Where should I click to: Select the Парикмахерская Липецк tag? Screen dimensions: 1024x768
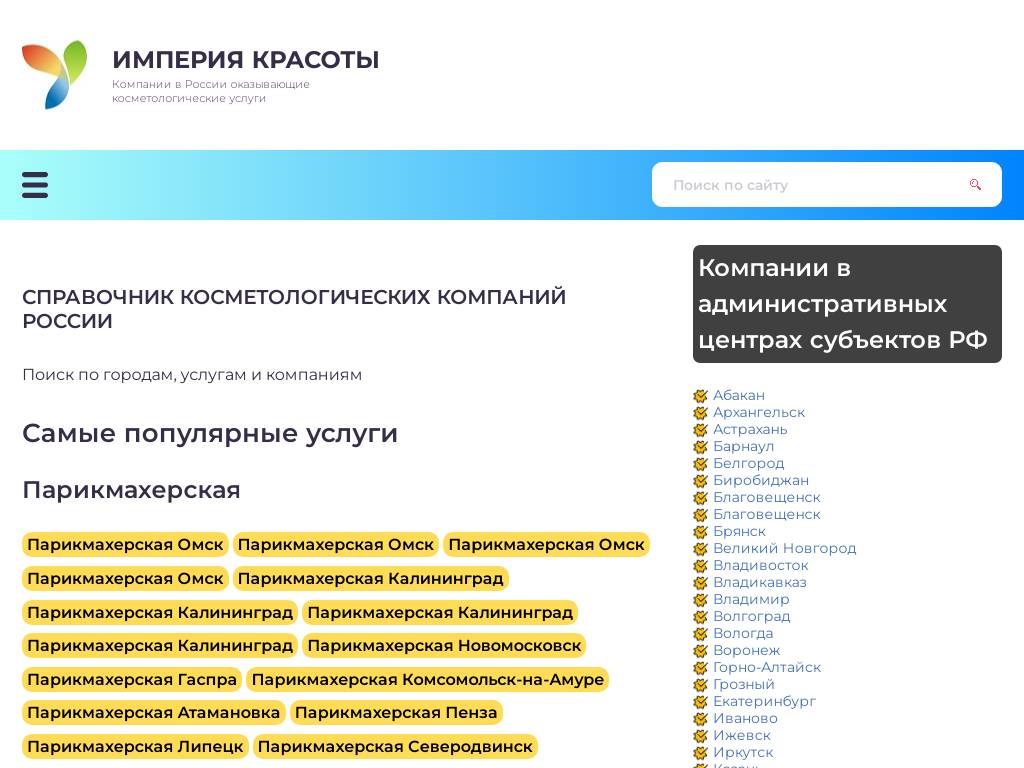point(134,746)
